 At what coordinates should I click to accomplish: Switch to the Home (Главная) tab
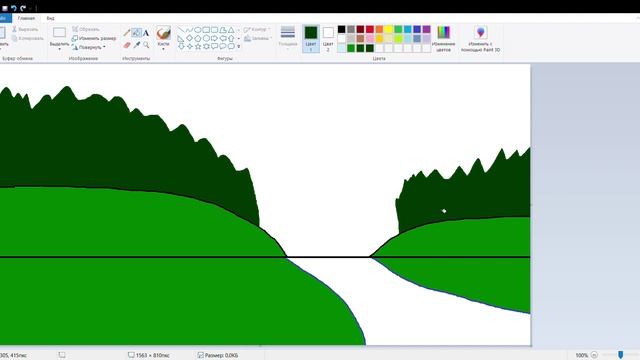click(26, 18)
